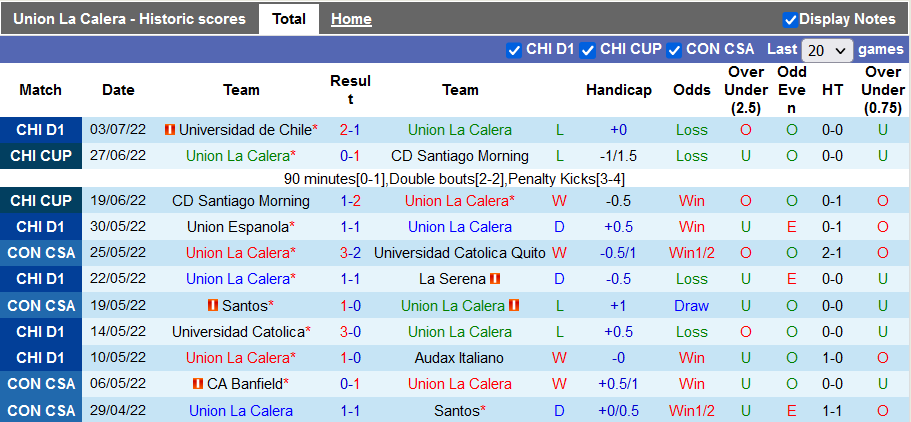
Task: Open Union Espanola team link
Action: pos(238,227)
